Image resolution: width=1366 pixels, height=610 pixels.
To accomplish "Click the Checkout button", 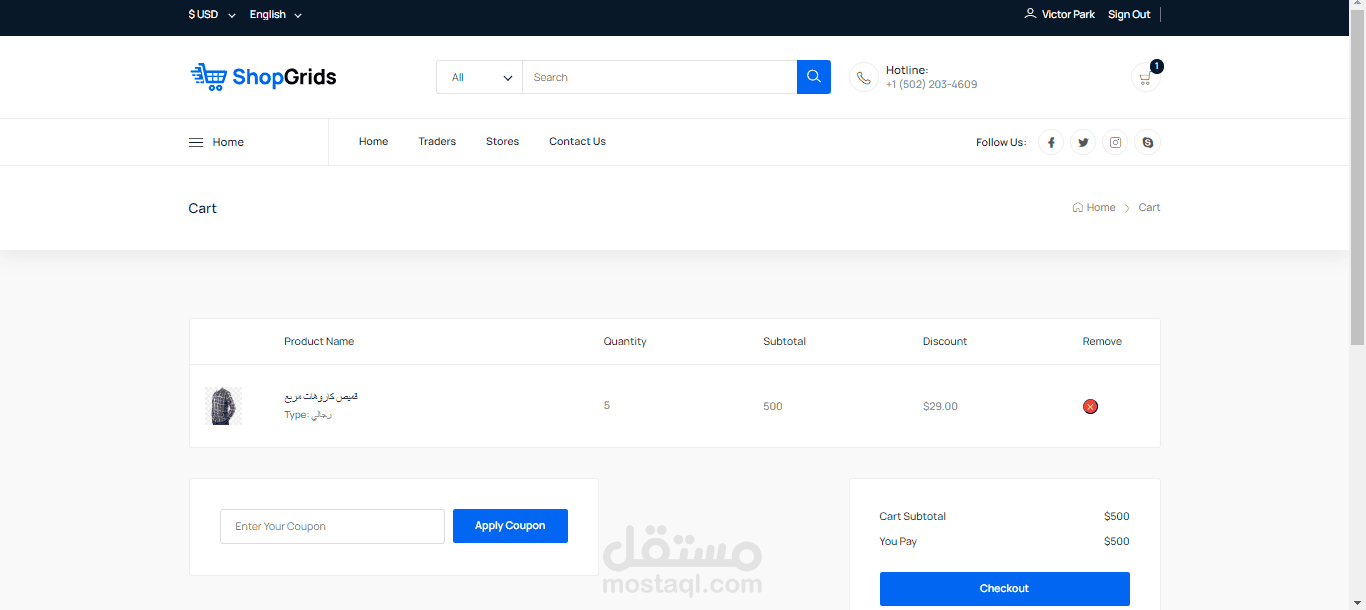I will click(x=1004, y=588).
